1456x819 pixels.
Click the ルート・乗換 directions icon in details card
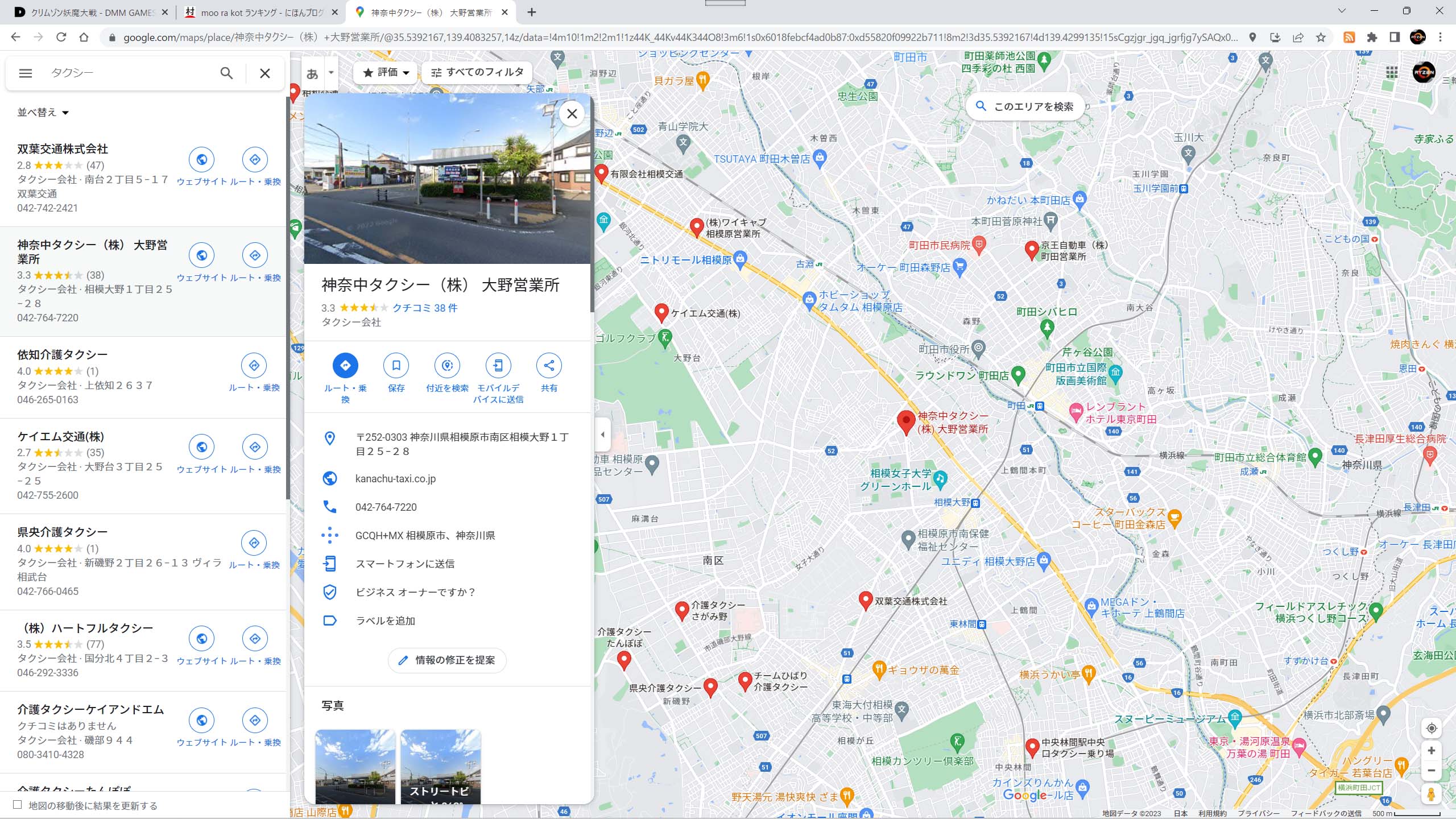(345, 365)
